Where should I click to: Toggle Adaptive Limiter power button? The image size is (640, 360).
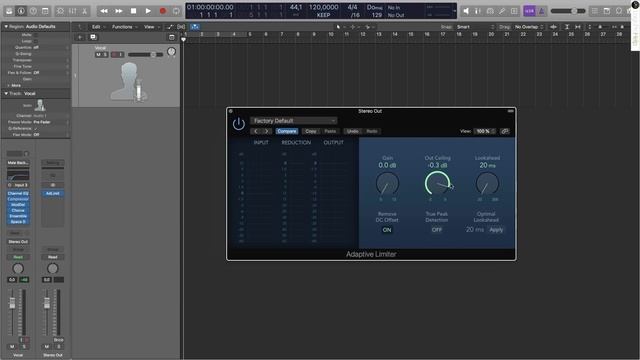pos(238,124)
